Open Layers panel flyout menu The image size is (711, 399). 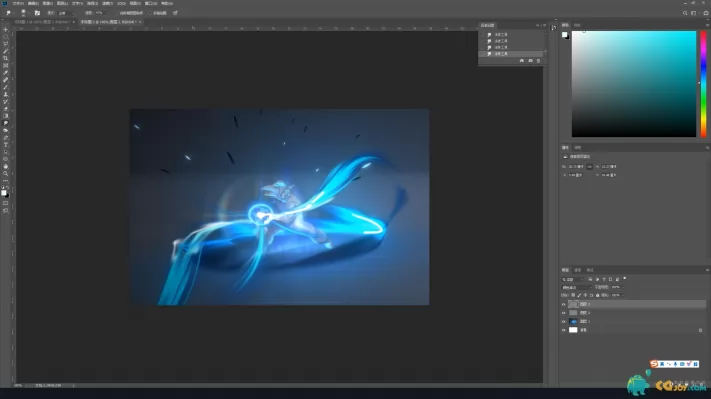[x=707, y=270]
